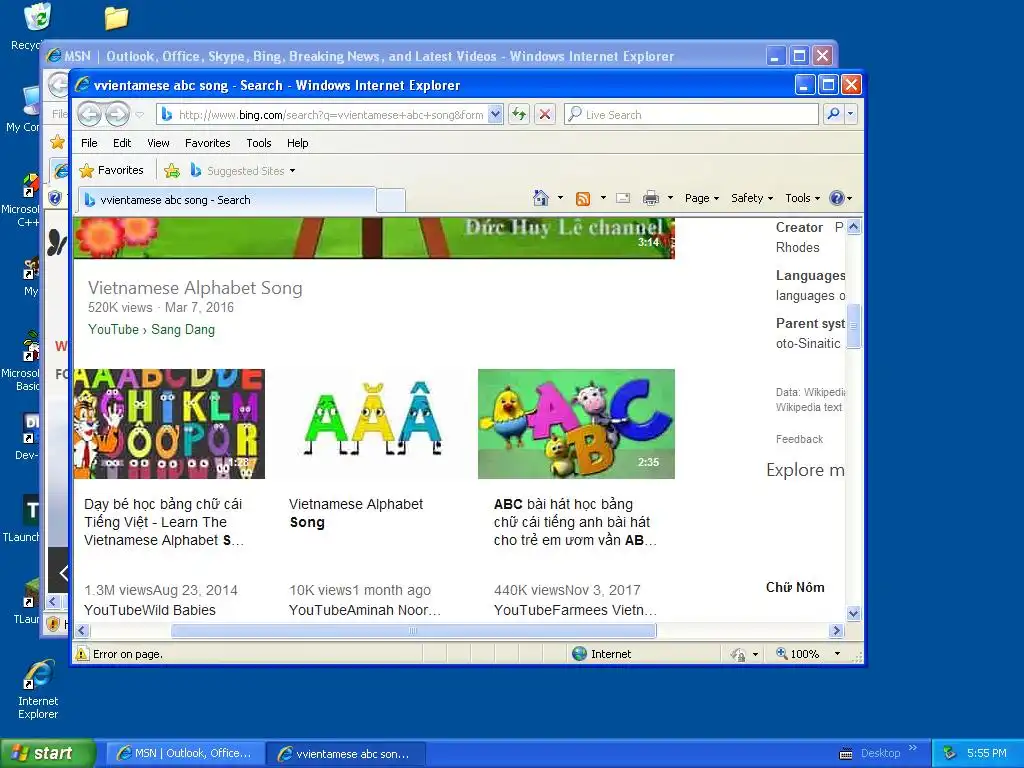Image resolution: width=1024 pixels, height=768 pixels.
Task: Open the Dạy bé học bảng chữ cái link
Action: coord(164,522)
